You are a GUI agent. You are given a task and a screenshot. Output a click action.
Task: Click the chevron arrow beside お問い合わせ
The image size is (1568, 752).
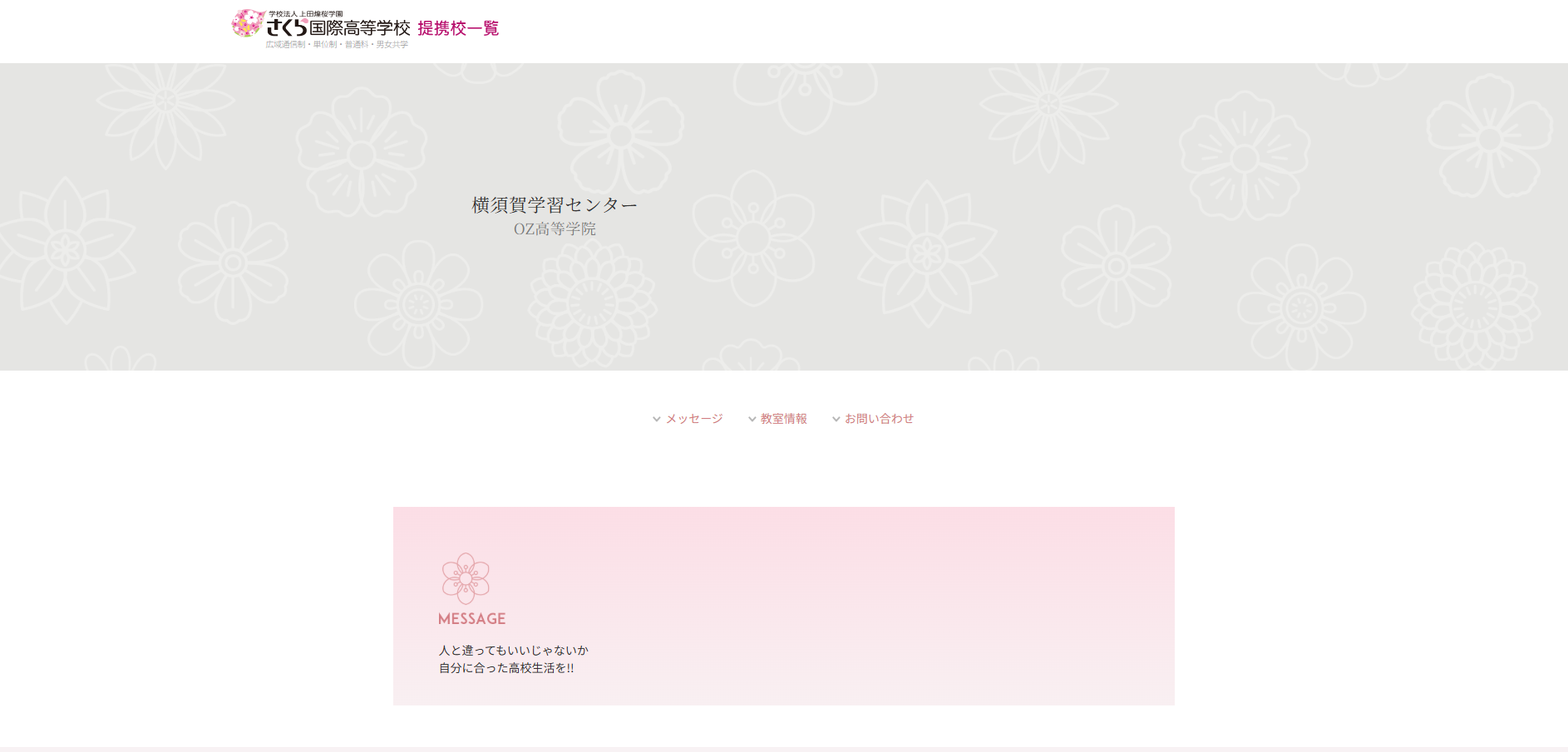[x=836, y=420]
